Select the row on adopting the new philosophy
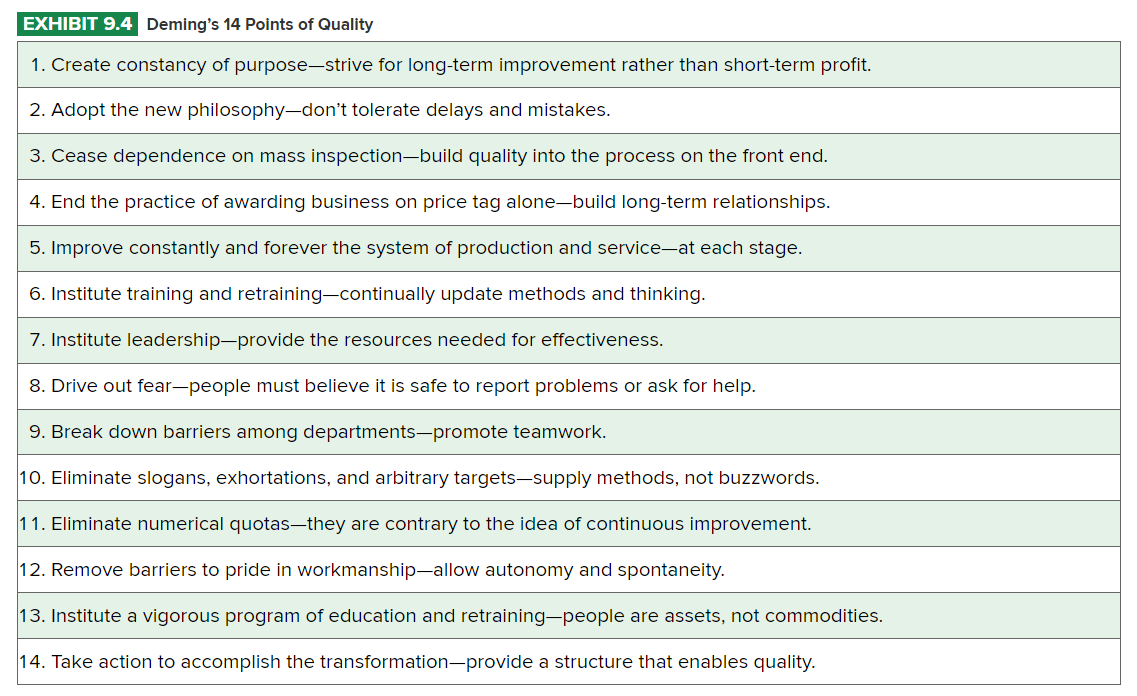1137x696 pixels. 319,111
